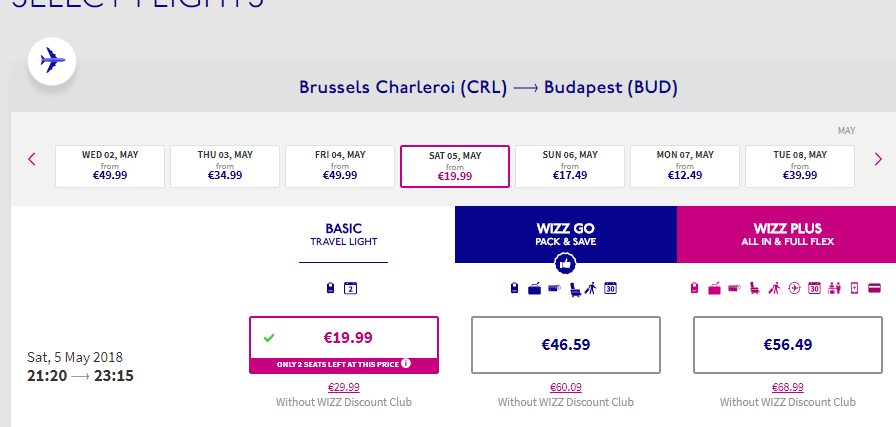This screenshot has height=427, width=896.
Task: Click the €60.09 non-member WIZZ GO link
Action: (566, 387)
